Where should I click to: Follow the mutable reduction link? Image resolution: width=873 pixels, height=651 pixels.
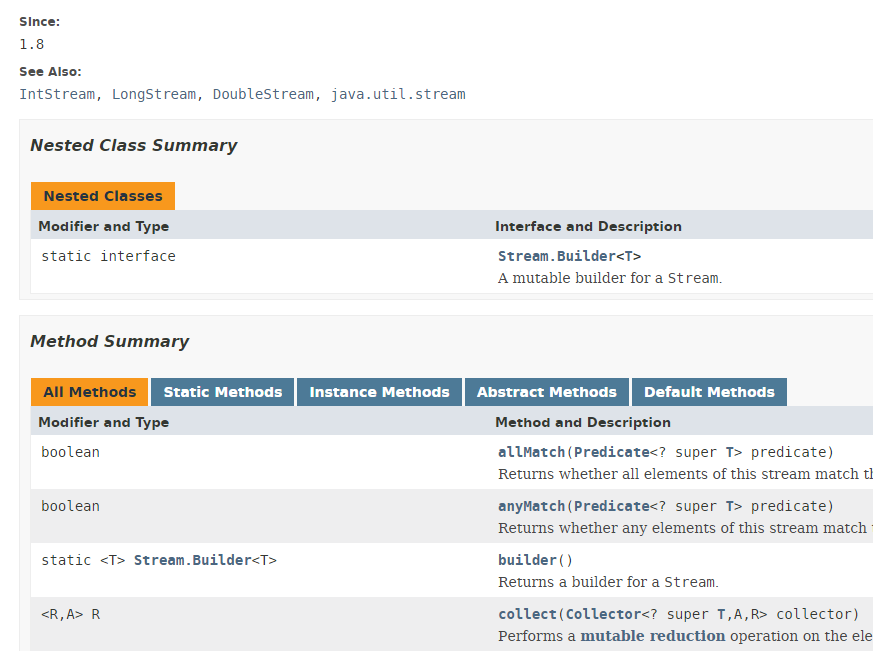[652, 636]
